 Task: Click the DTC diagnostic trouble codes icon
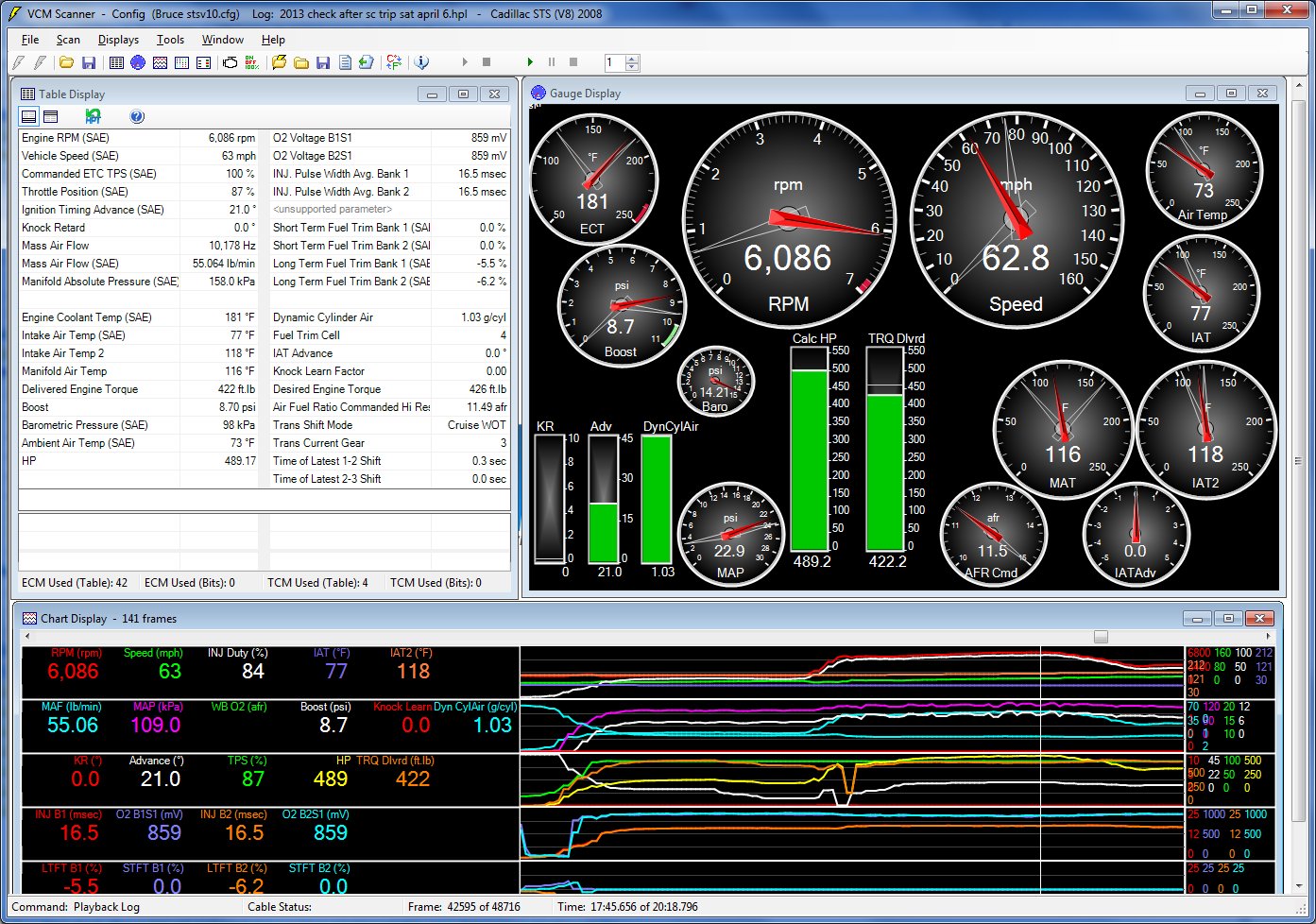[x=230, y=62]
